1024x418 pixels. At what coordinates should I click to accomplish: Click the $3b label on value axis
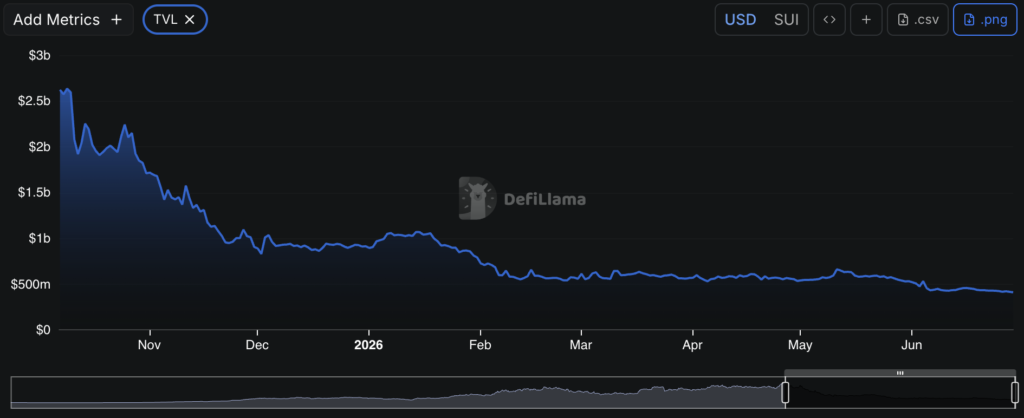pos(40,56)
